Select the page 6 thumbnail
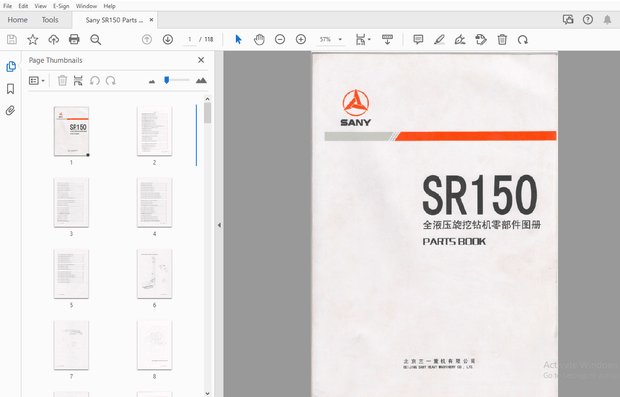 coord(154,274)
